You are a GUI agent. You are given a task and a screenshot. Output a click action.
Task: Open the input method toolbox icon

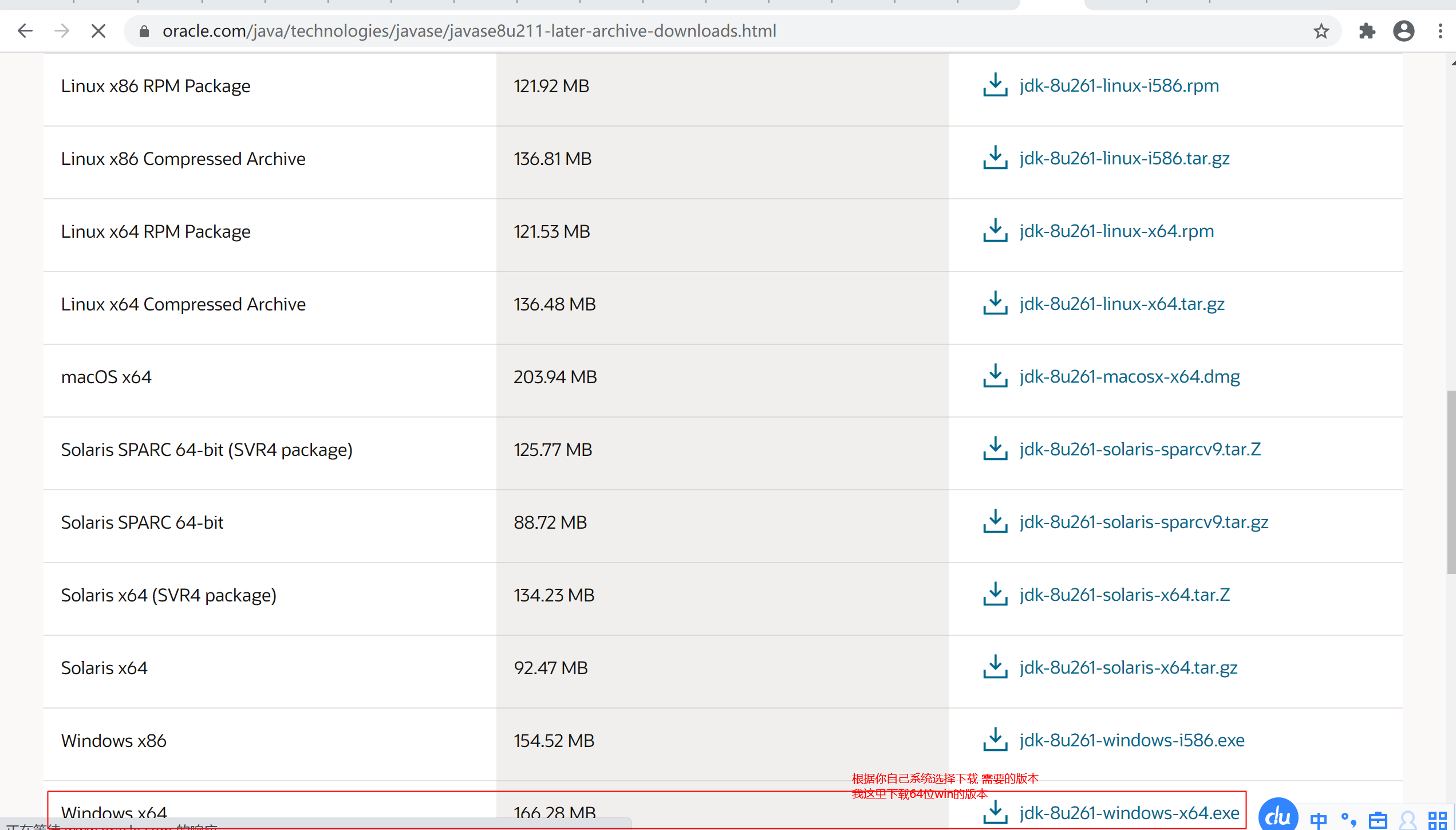click(x=1378, y=820)
